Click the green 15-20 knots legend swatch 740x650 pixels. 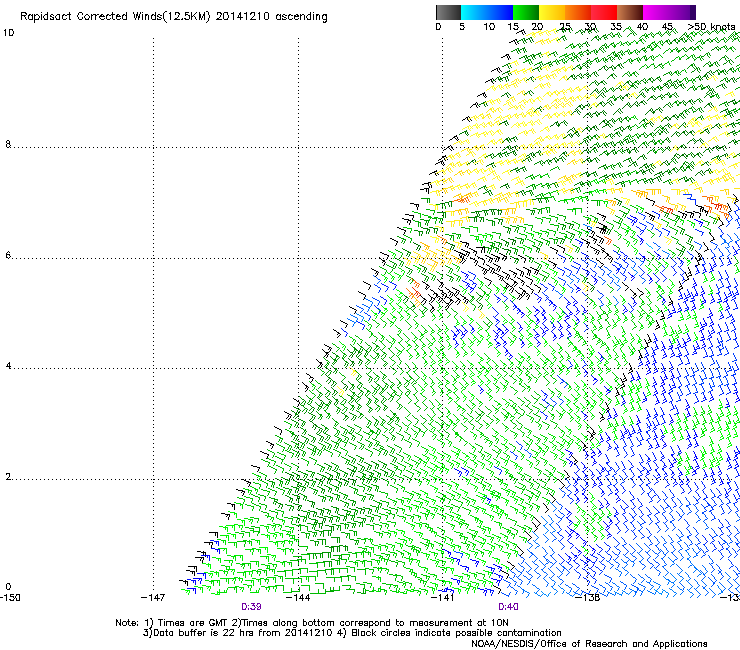coord(526,12)
